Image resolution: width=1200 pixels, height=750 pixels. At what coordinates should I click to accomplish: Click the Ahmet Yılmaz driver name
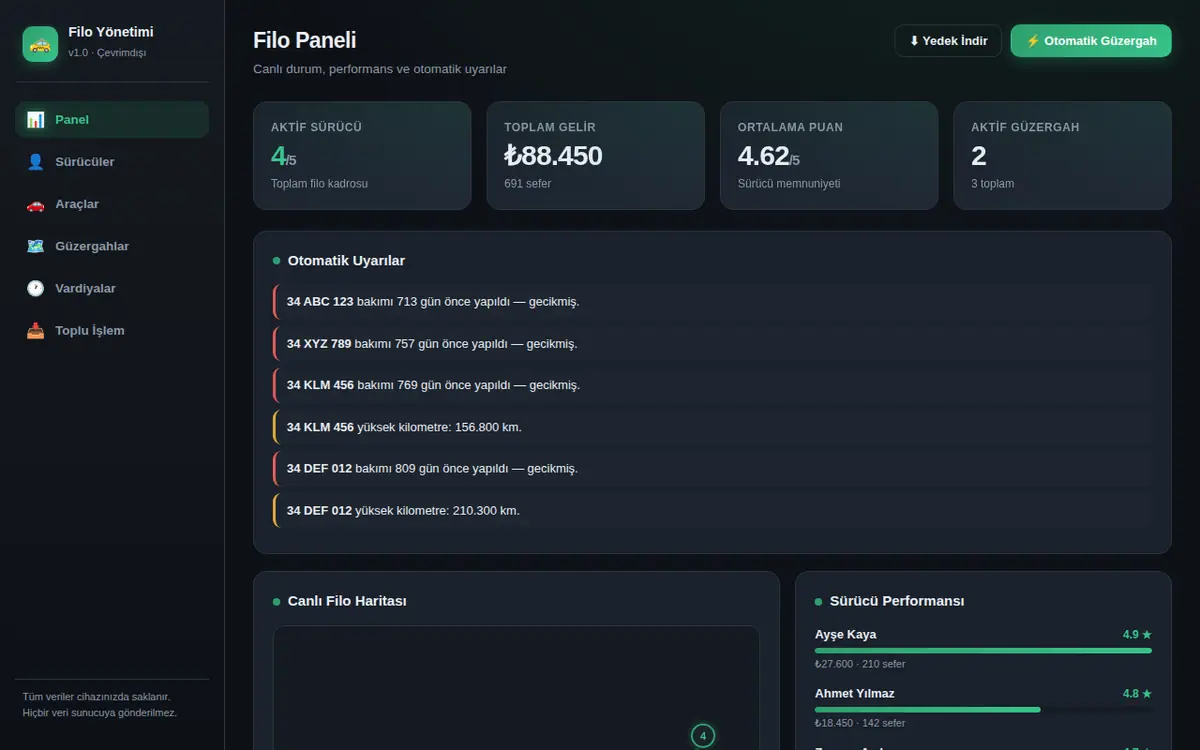pyautogui.click(x=855, y=694)
